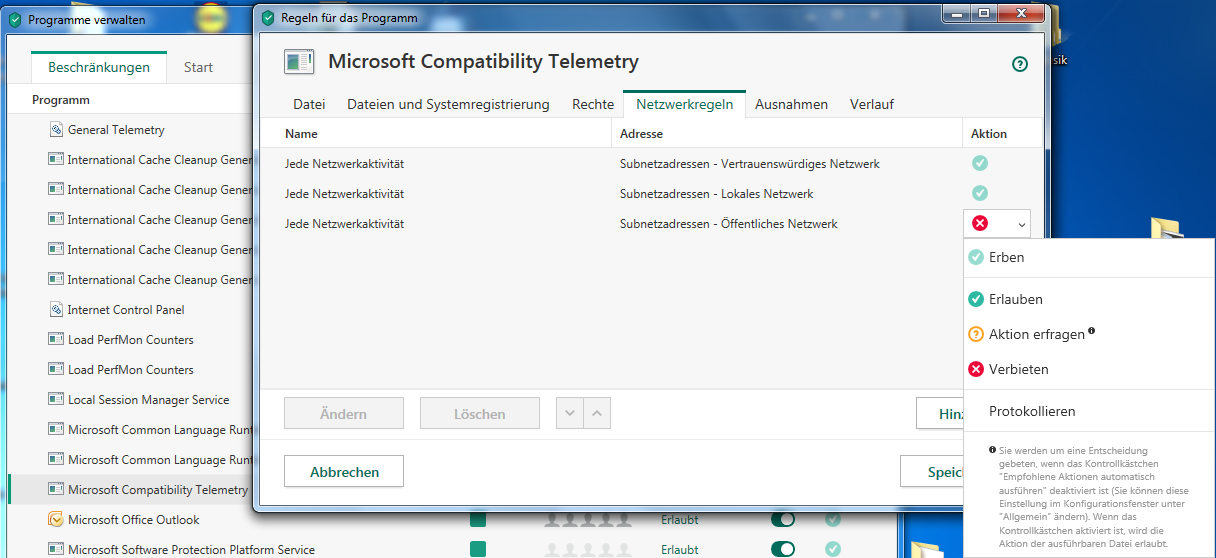The width and height of the screenshot is (1216, 558).
Task: Move the selected rule down
Action: 569,413
